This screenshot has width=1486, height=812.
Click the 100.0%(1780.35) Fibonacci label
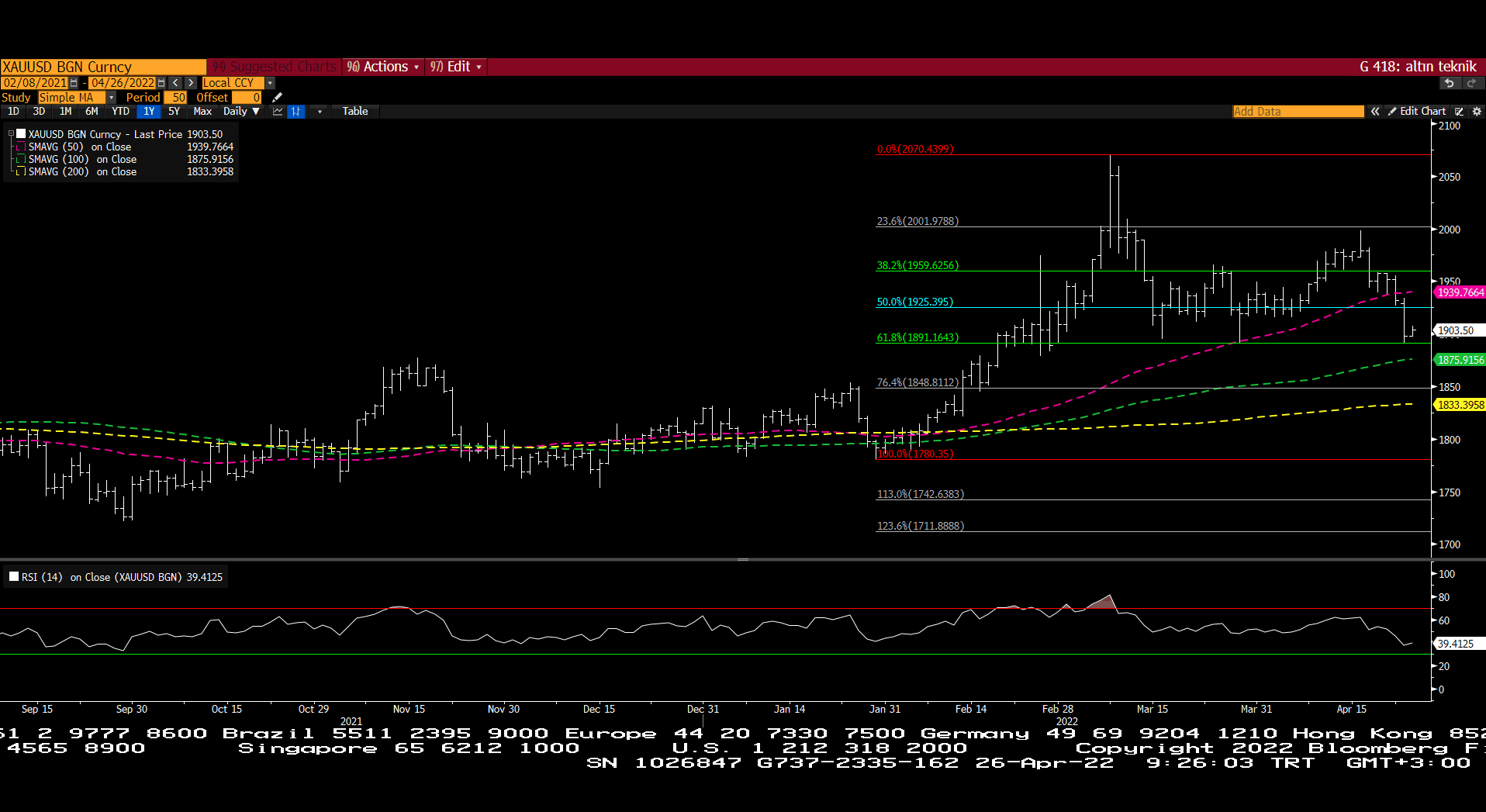(x=915, y=454)
